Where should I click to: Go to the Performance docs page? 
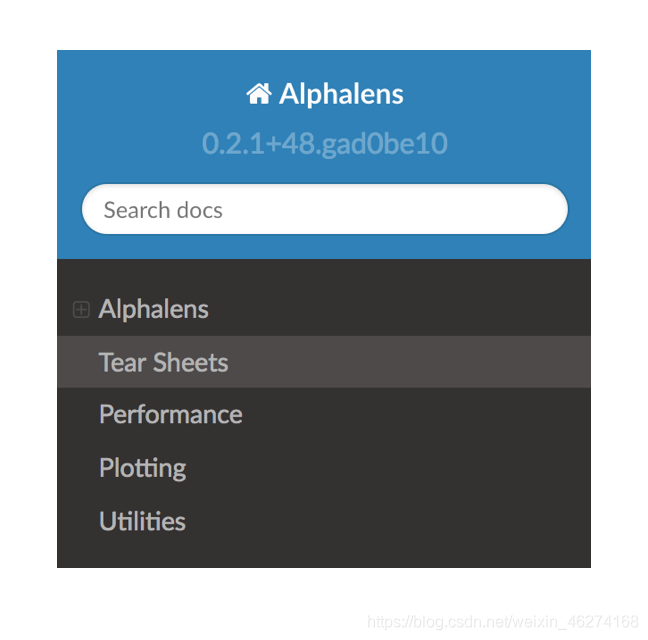point(170,414)
